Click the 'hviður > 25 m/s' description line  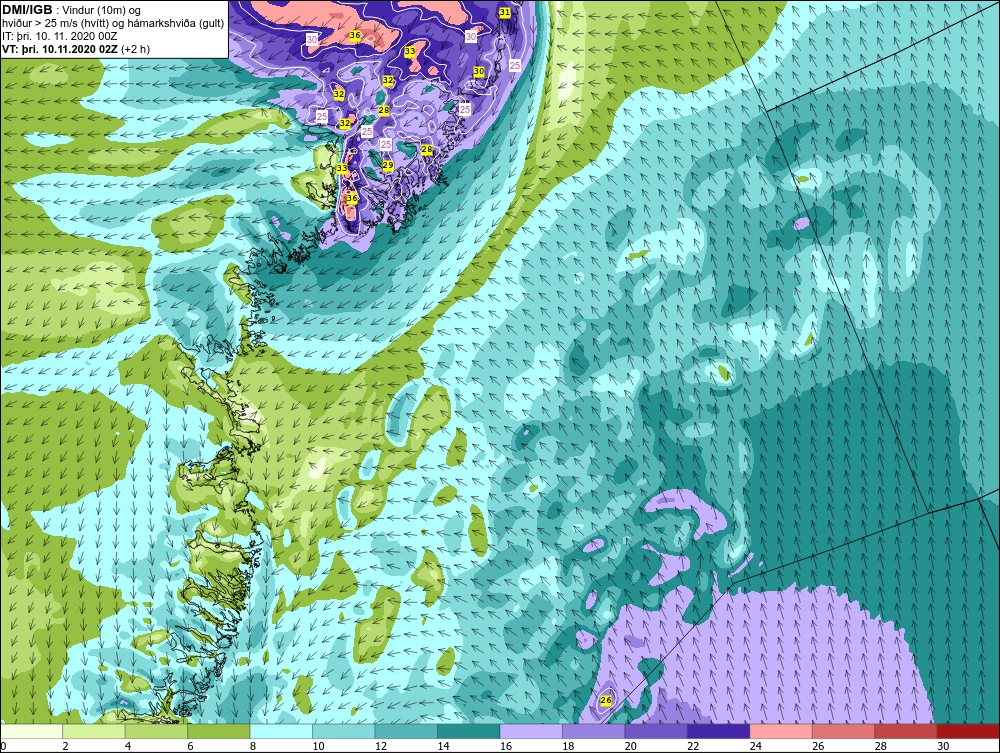pyautogui.click(x=114, y=24)
